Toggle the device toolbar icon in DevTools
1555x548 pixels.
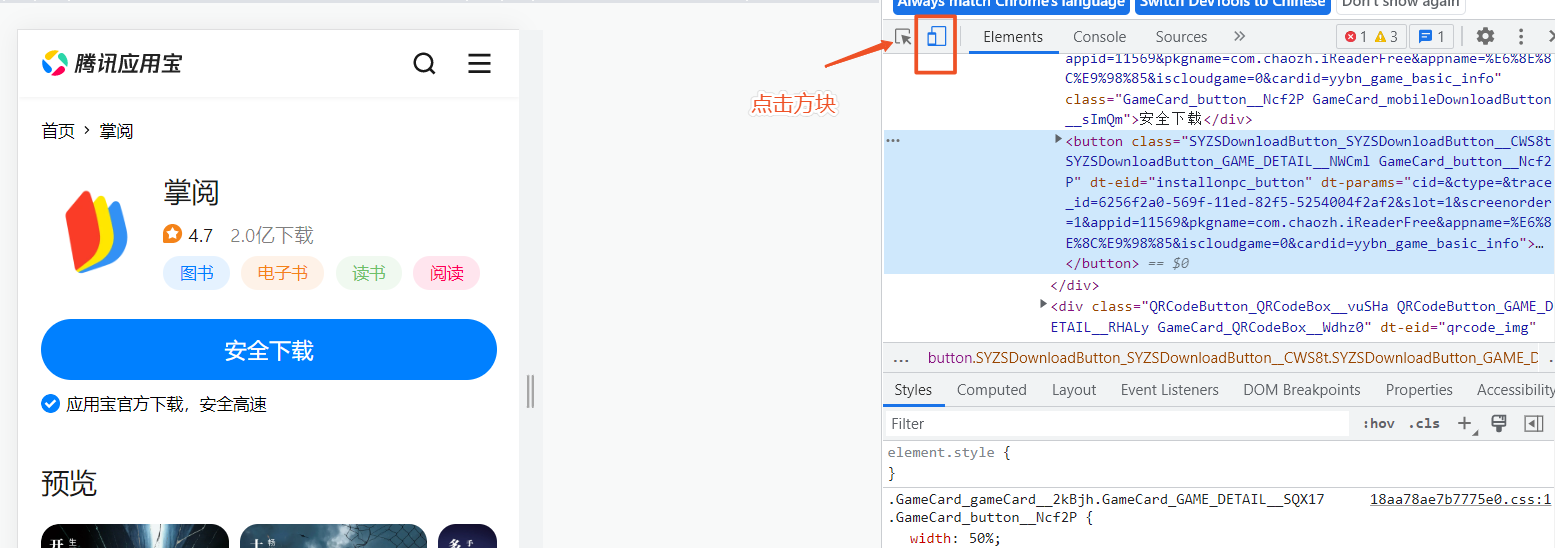936,37
